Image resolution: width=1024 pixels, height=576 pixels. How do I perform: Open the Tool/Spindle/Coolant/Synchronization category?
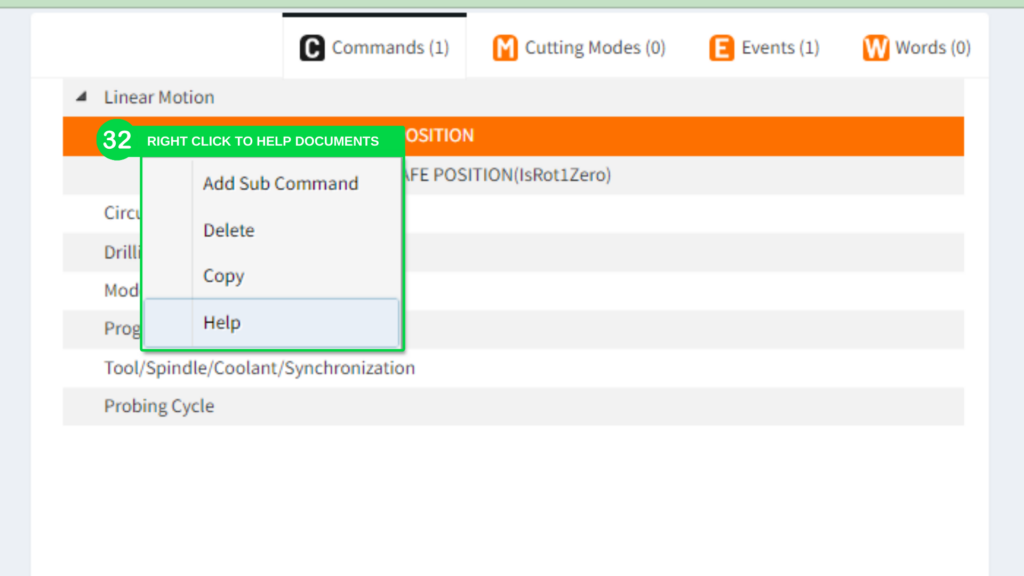(x=259, y=368)
